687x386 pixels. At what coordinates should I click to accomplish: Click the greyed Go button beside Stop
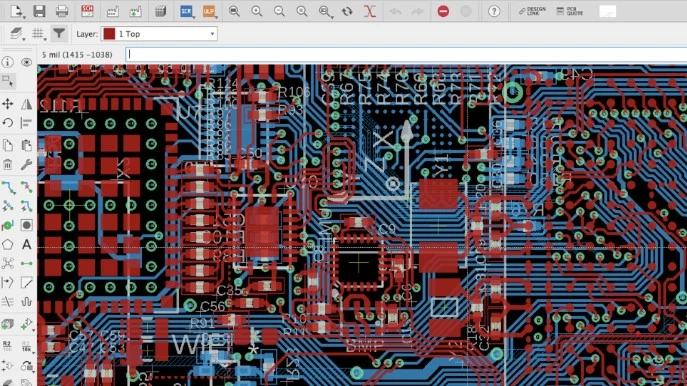(x=466, y=11)
